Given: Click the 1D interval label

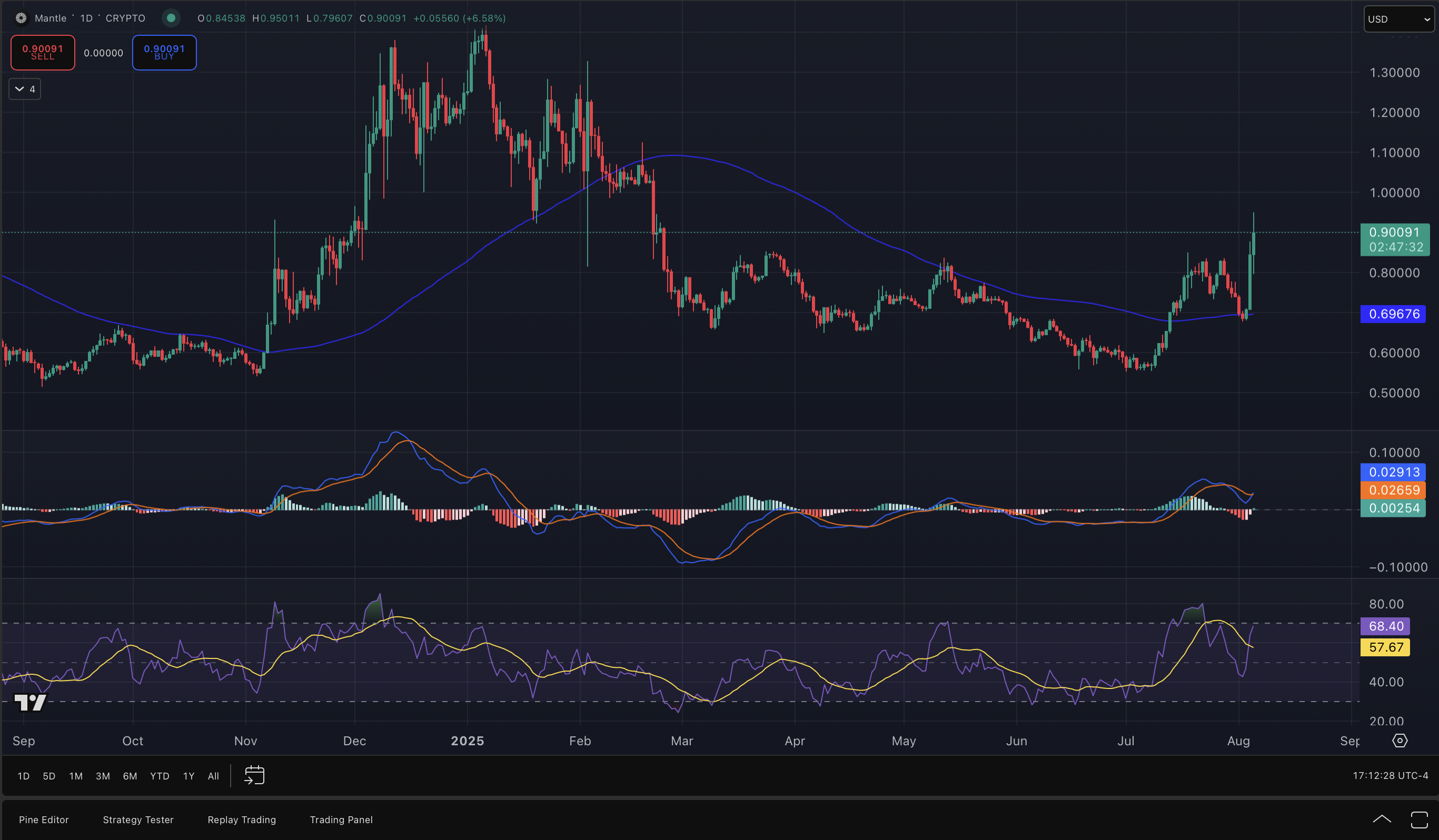Looking at the screenshot, I should pos(86,18).
